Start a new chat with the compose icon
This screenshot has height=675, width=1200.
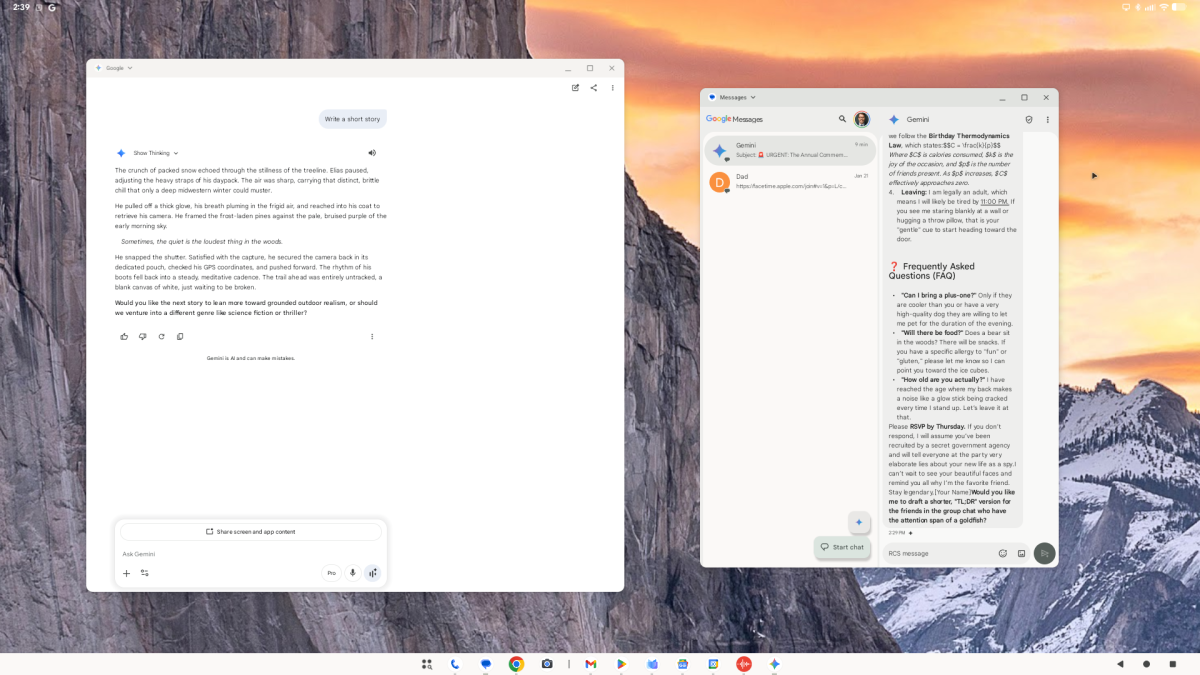[575, 88]
